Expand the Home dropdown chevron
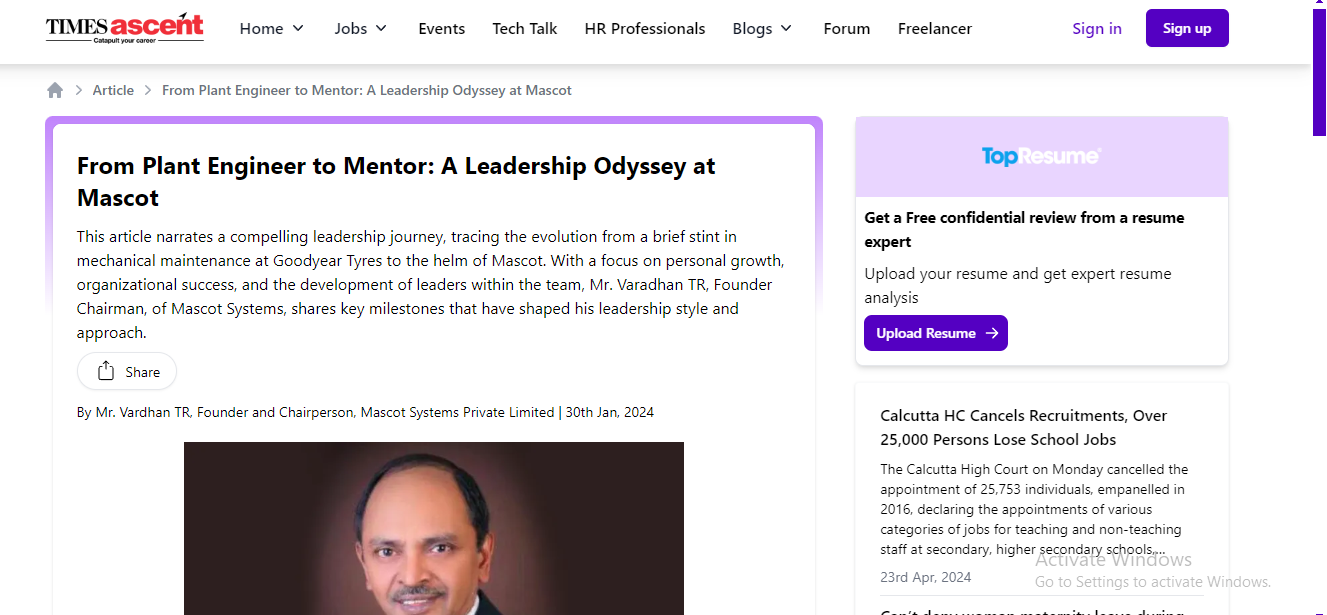The height and width of the screenshot is (615, 1327). click(298, 29)
